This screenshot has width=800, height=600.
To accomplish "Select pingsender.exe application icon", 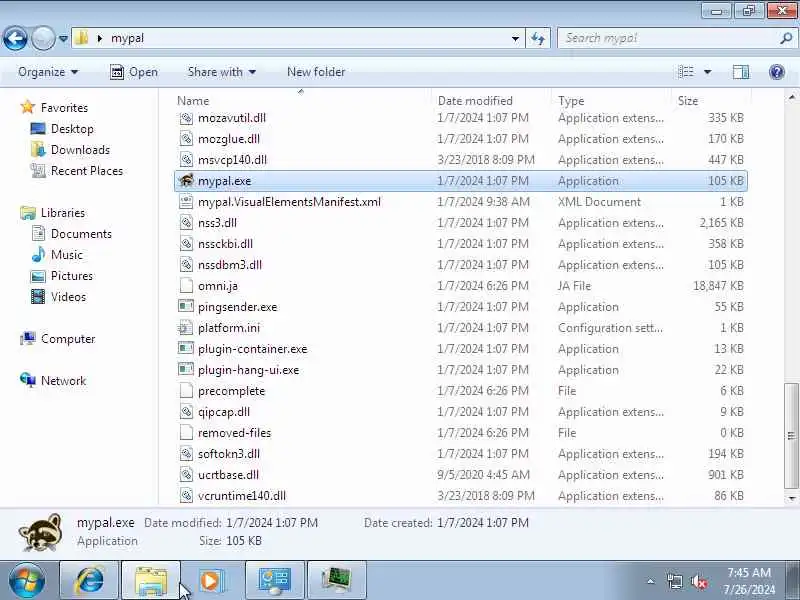I will pos(186,307).
